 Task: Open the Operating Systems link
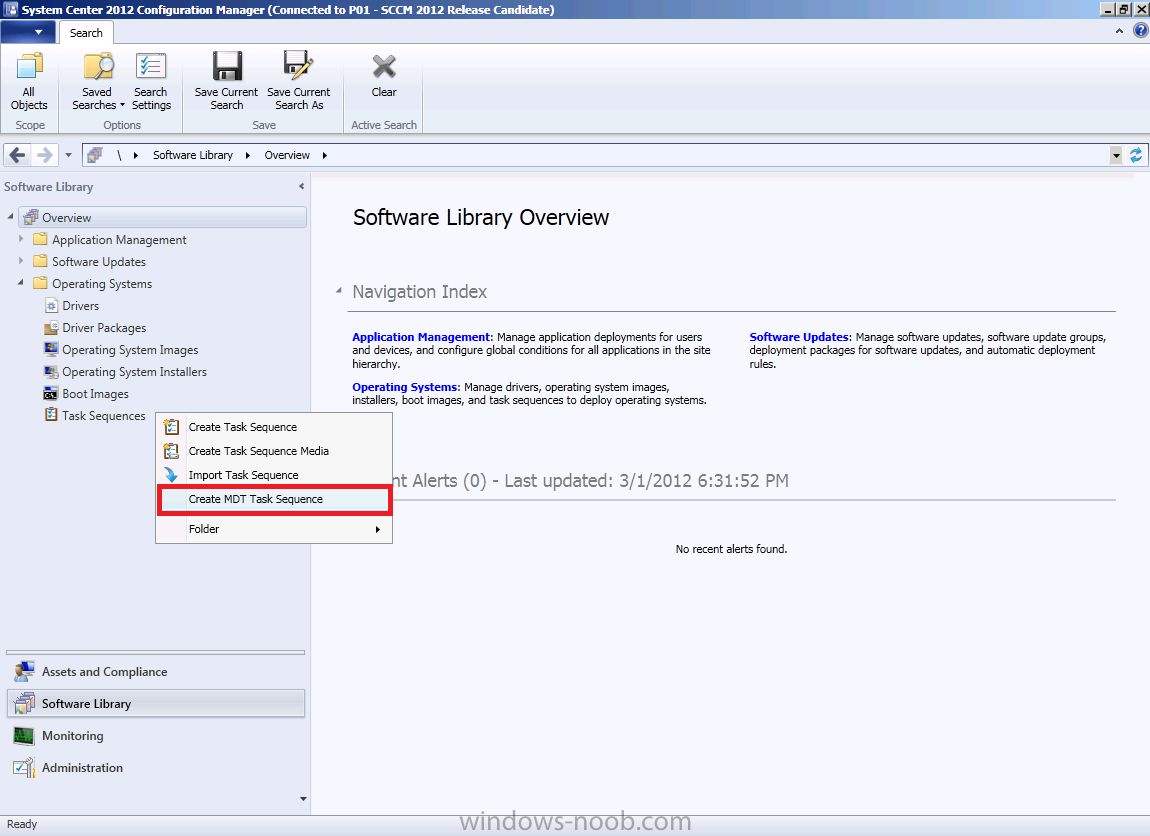click(x=405, y=387)
